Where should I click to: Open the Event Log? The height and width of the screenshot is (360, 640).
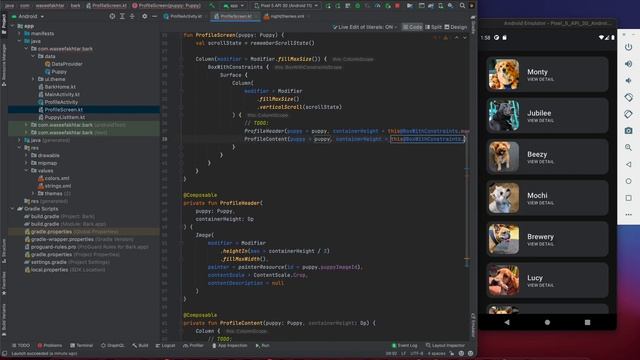(x=404, y=345)
